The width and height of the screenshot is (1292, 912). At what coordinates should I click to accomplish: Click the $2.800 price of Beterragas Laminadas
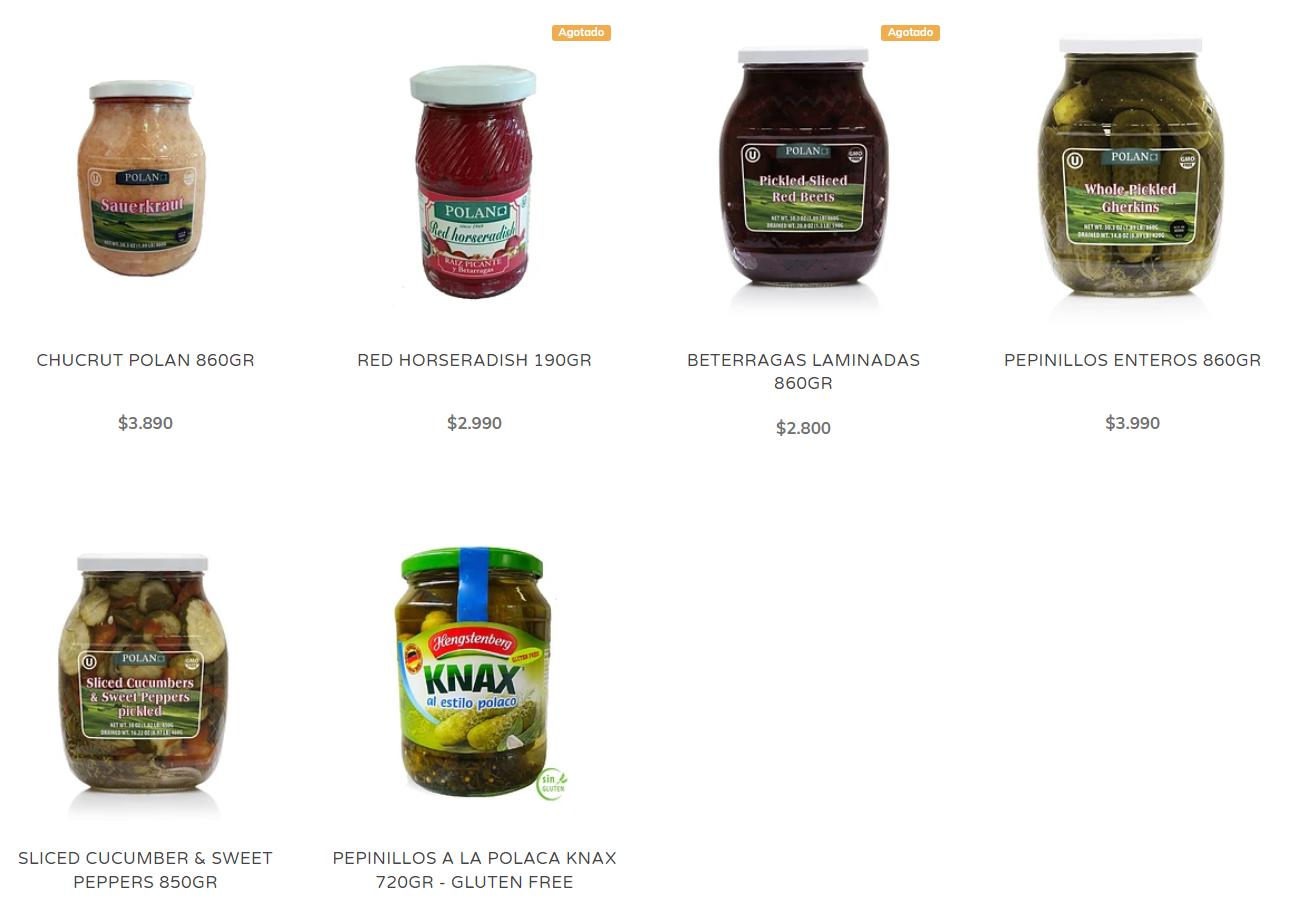(x=804, y=428)
